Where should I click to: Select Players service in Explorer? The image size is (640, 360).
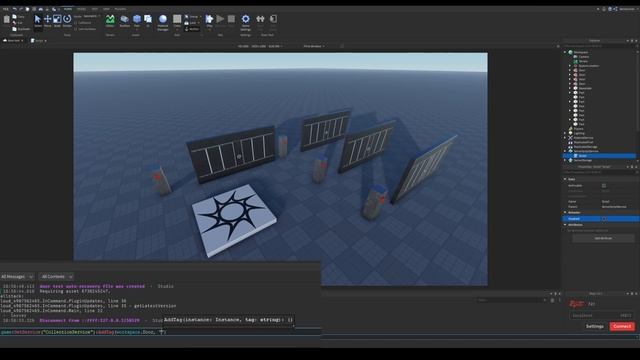pyautogui.click(x=578, y=129)
